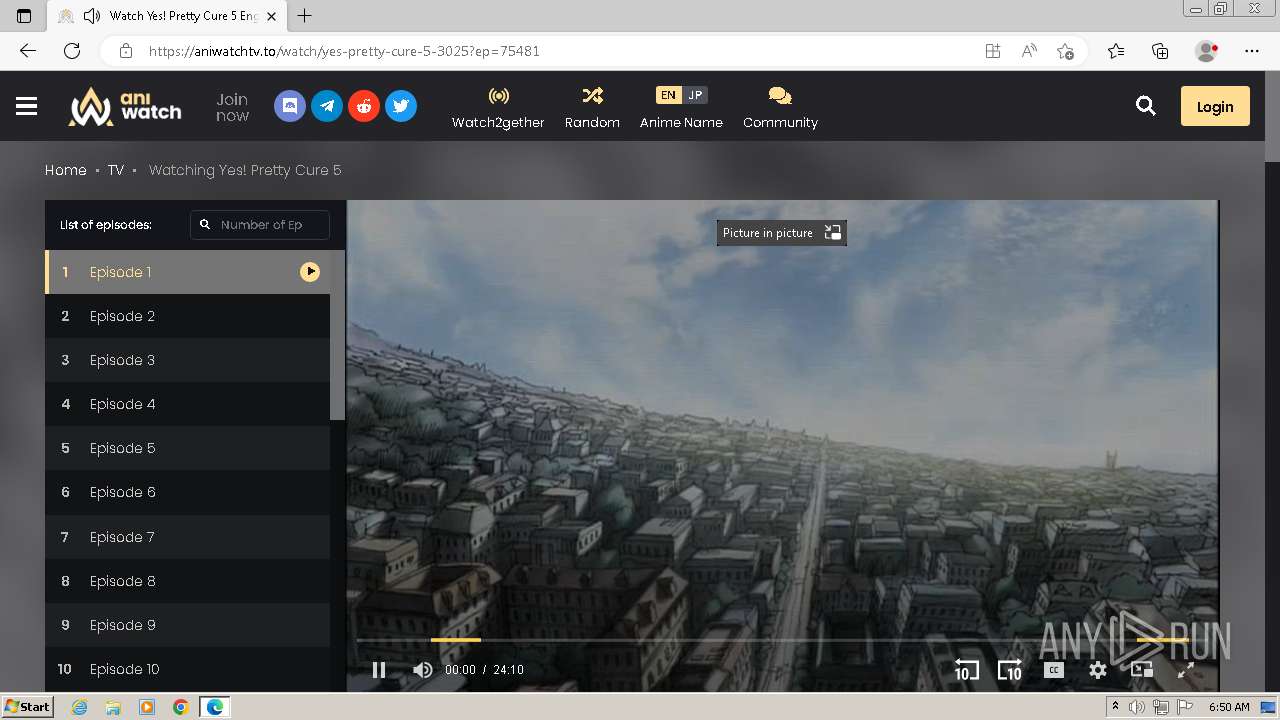This screenshot has height=720, width=1280.
Task: Open Watch2gether
Action: [498, 107]
